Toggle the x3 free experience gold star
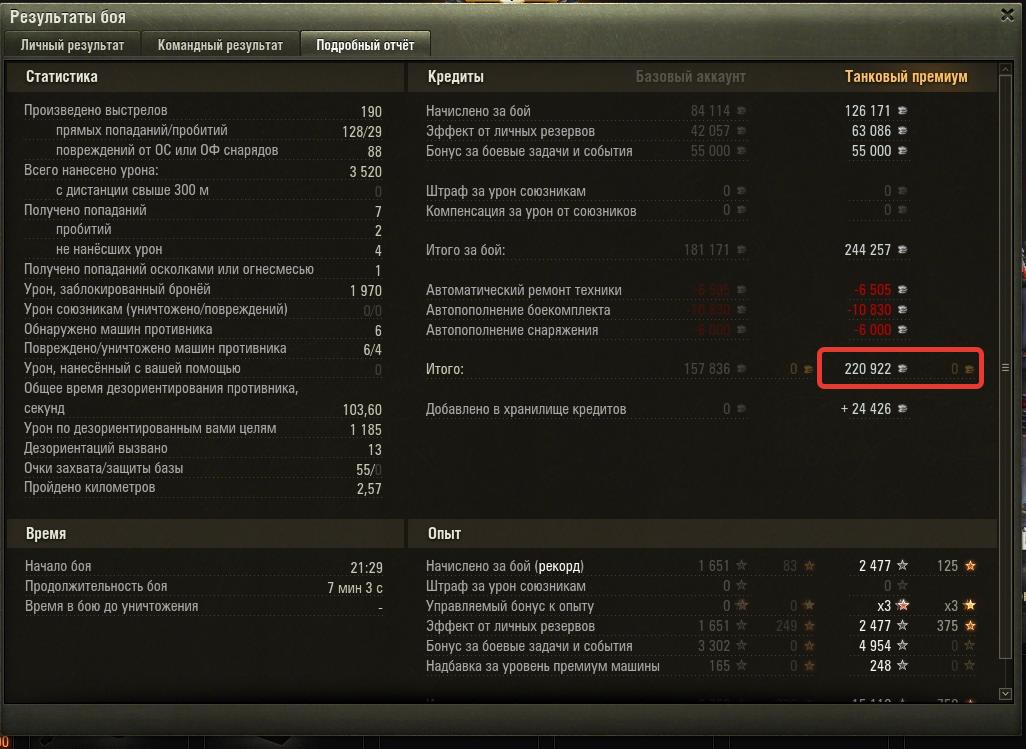The image size is (1026, 749). [x=970, y=605]
